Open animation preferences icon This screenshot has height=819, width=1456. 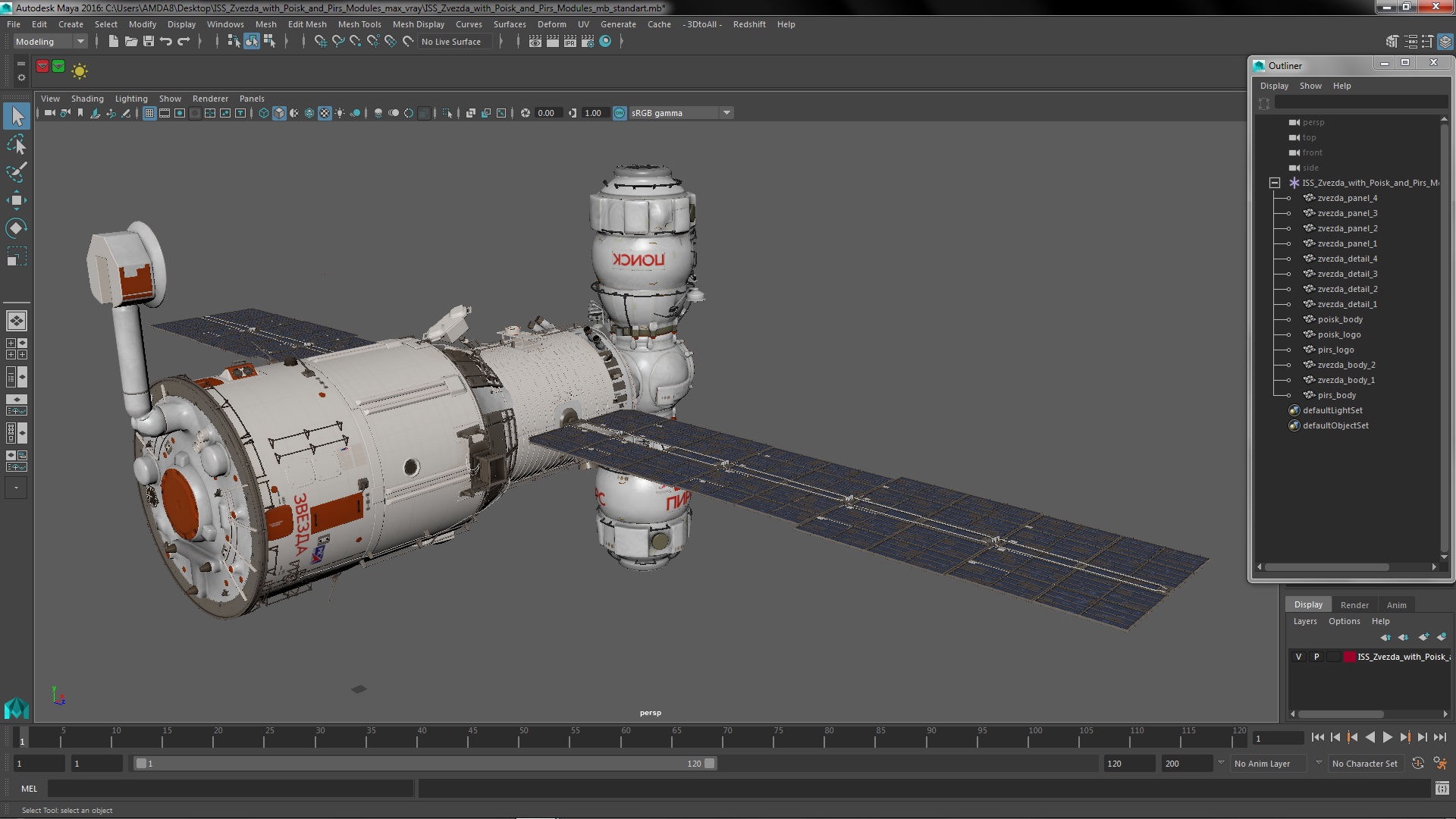point(1440,764)
